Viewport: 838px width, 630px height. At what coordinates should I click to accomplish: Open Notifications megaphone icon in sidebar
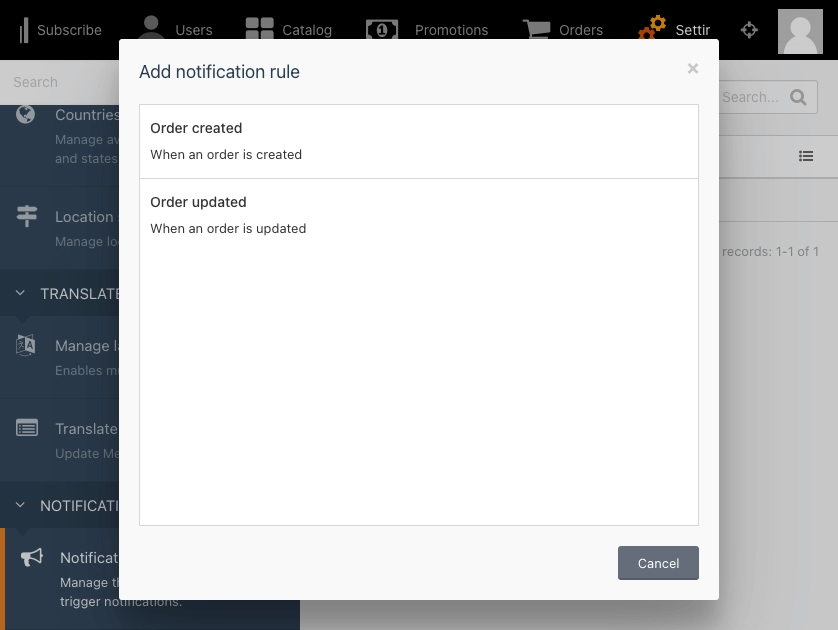pyautogui.click(x=32, y=557)
